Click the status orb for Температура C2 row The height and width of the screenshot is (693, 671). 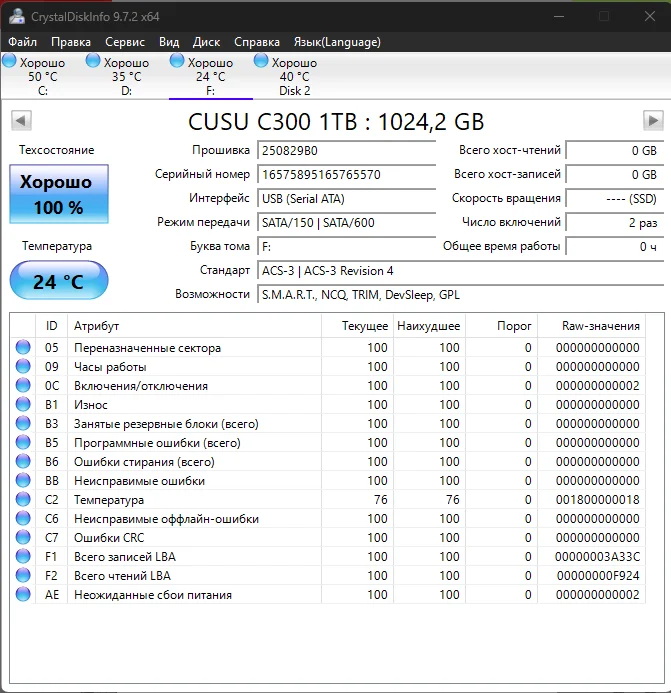point(23,499)
